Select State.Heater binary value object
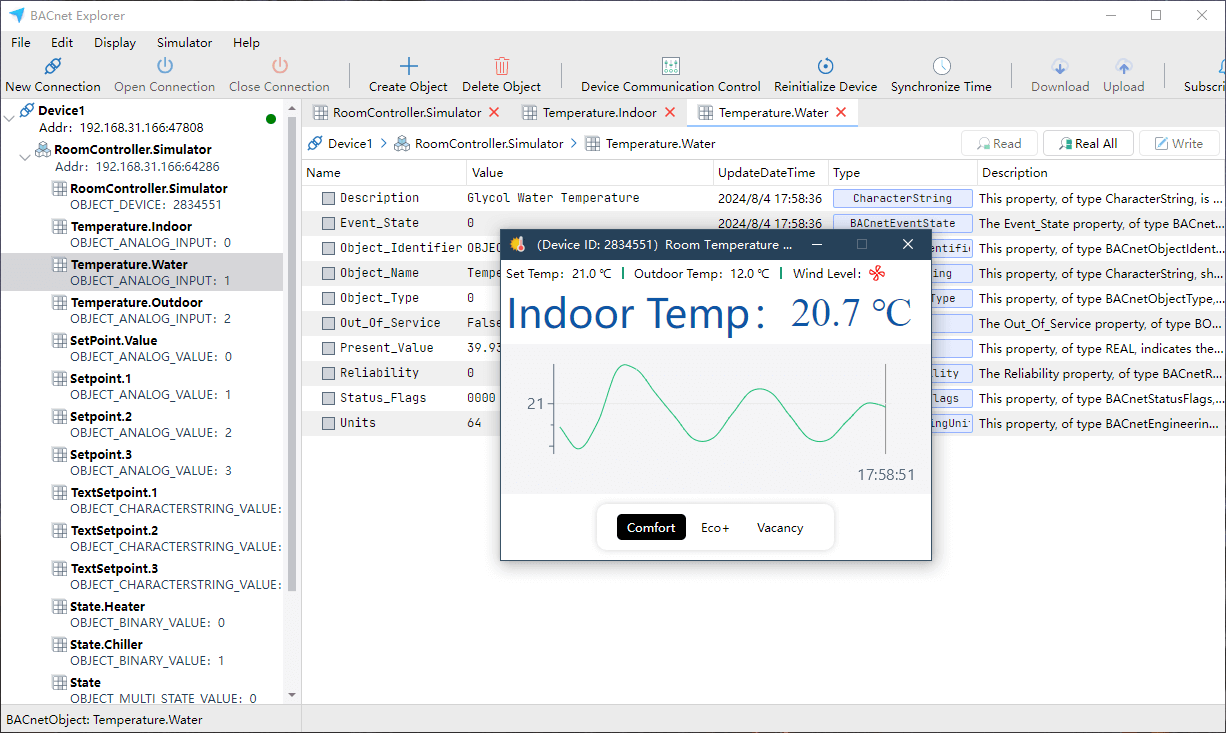The image size is (1226, 733). pyautogui.click(x=107, y=606)
